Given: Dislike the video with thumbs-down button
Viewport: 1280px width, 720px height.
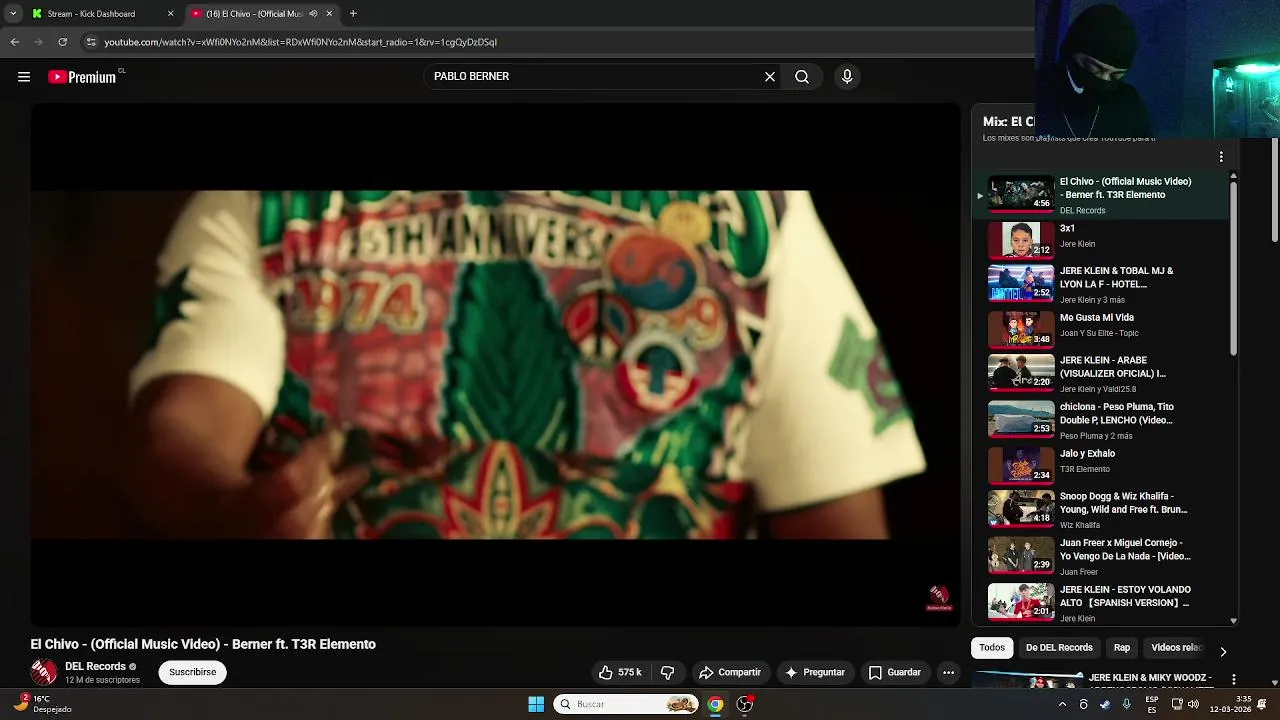Looking at the screenshot, I should (668, 673).
